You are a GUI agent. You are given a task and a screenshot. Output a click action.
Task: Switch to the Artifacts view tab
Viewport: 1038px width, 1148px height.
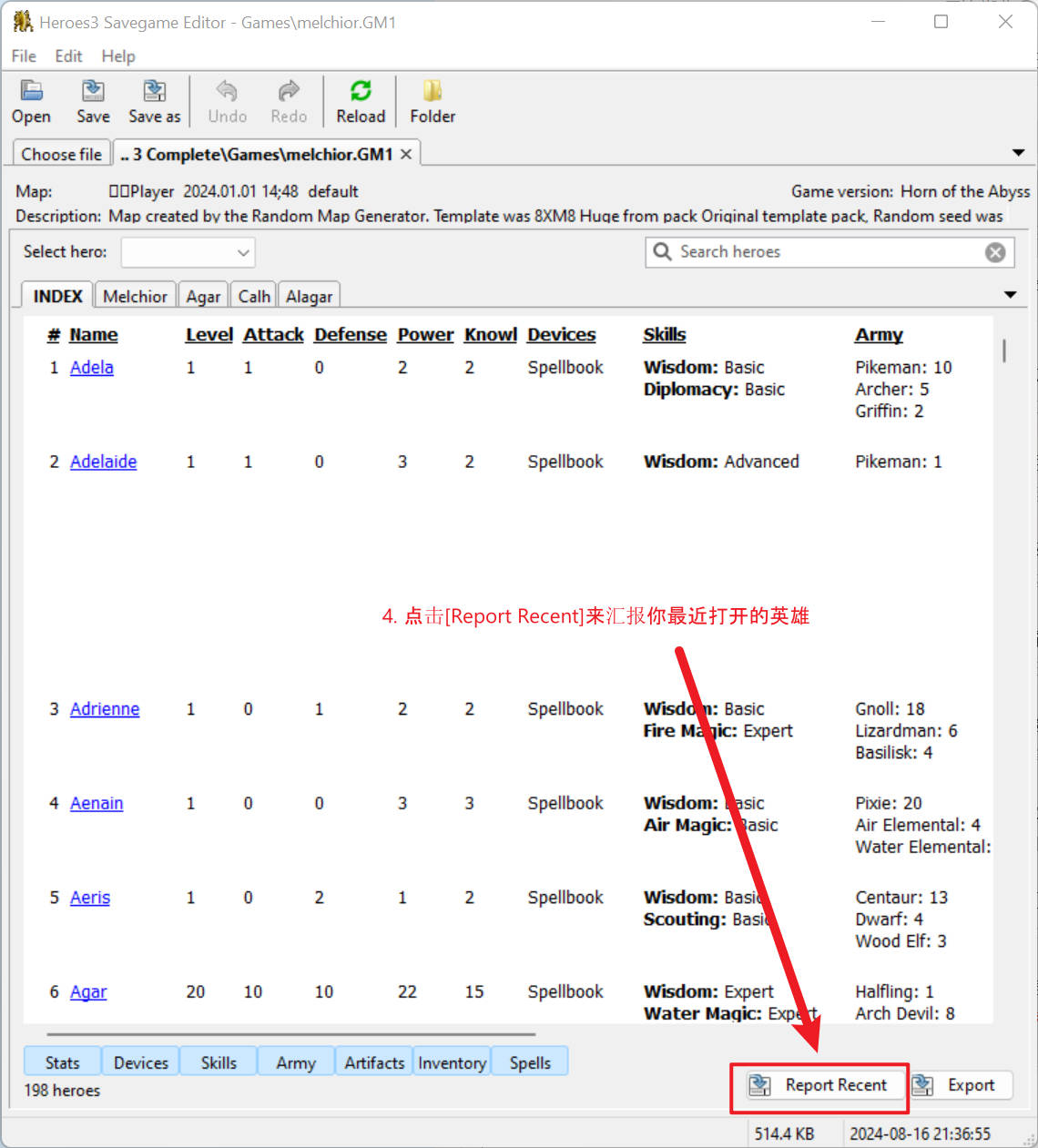374,1062
